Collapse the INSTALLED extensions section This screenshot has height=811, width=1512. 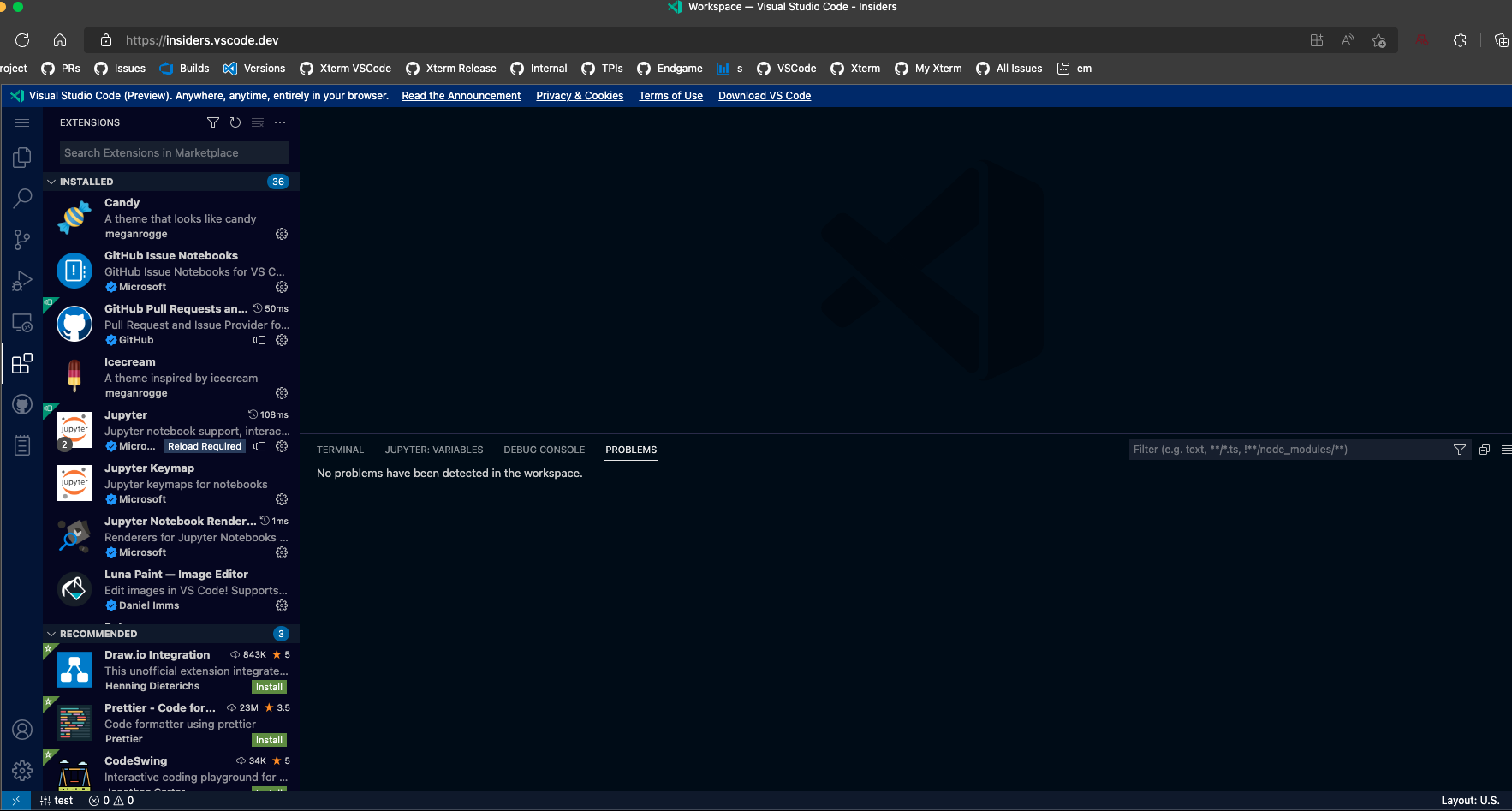coord(52,182)
